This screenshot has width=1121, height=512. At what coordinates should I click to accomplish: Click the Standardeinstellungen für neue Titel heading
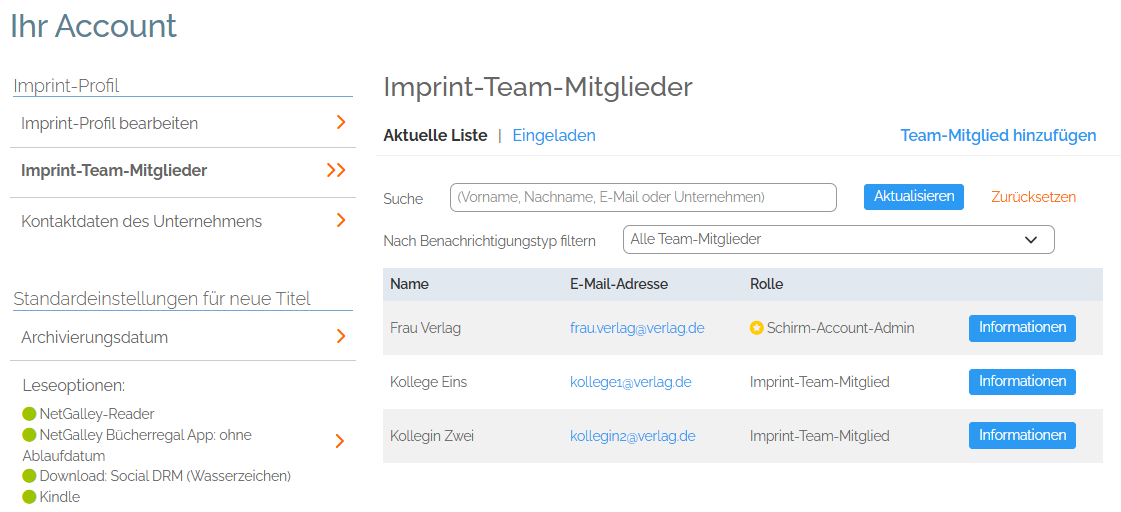click(x=162, y=298)
